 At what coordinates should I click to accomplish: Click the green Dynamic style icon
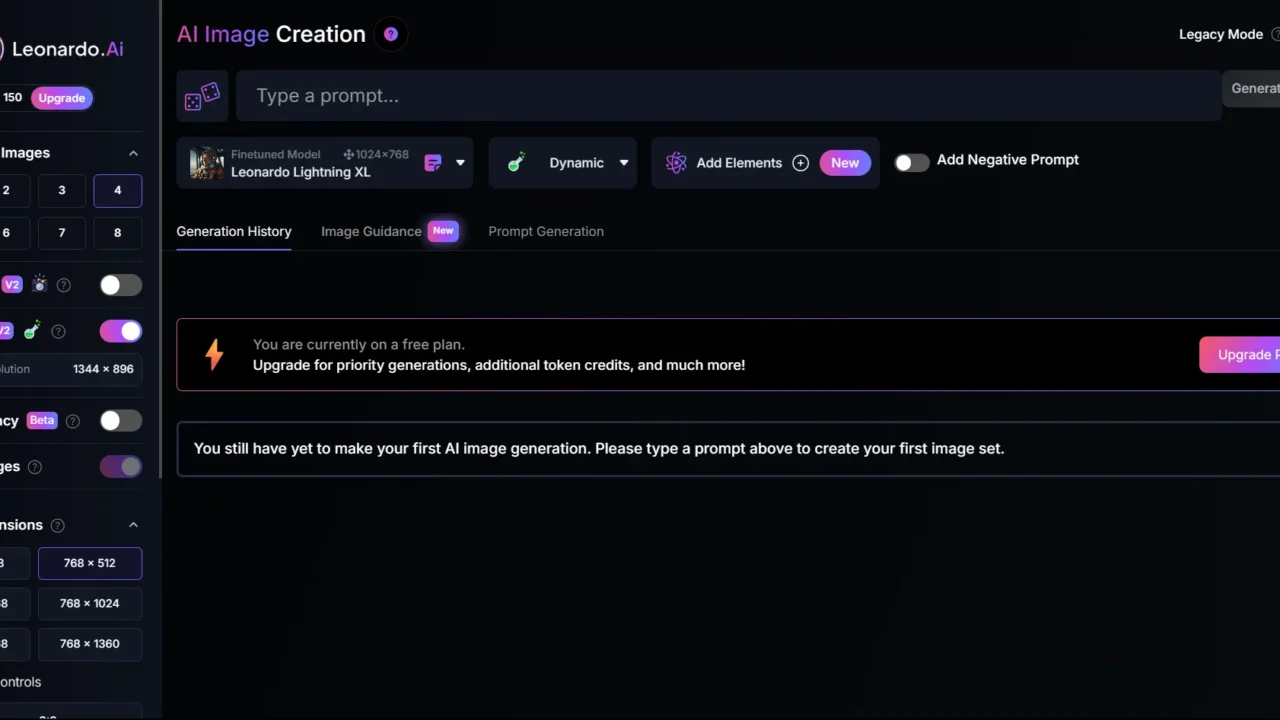(516, 163)
